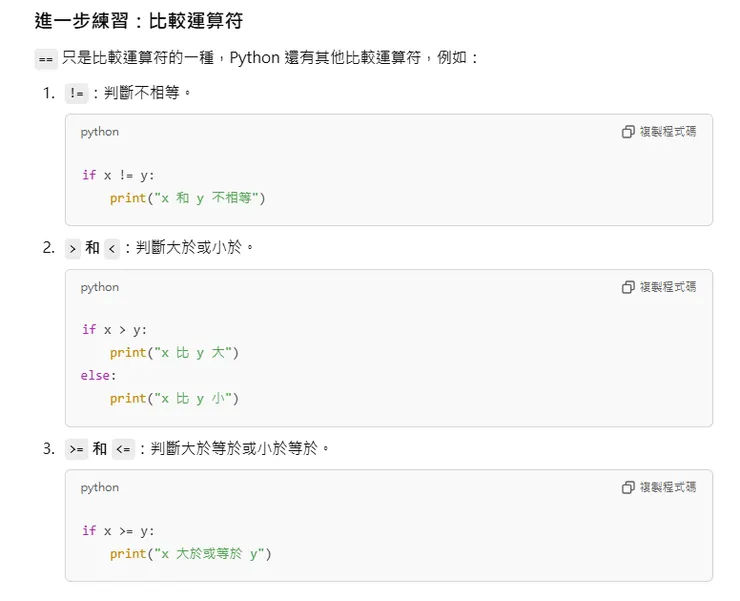Click the == inline code chip
This screenshot has height=601, width=740.
click(46, 59)
